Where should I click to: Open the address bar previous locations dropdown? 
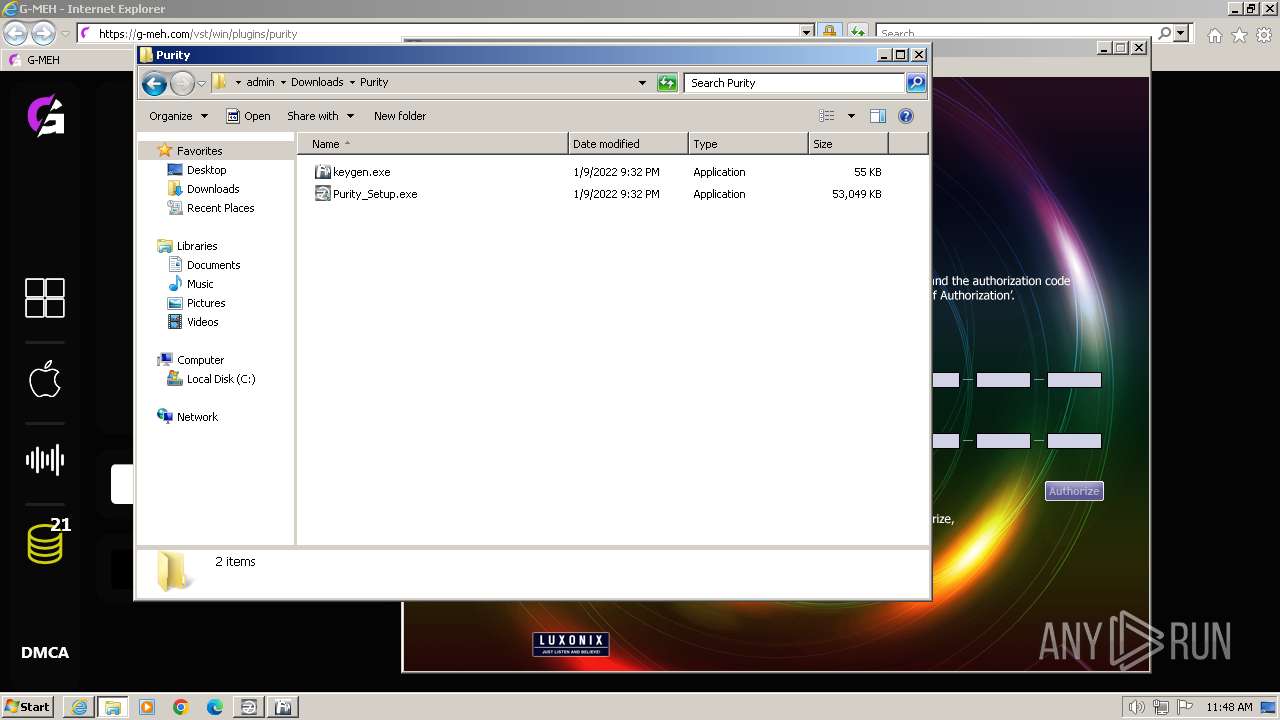[x=642, y=83]
